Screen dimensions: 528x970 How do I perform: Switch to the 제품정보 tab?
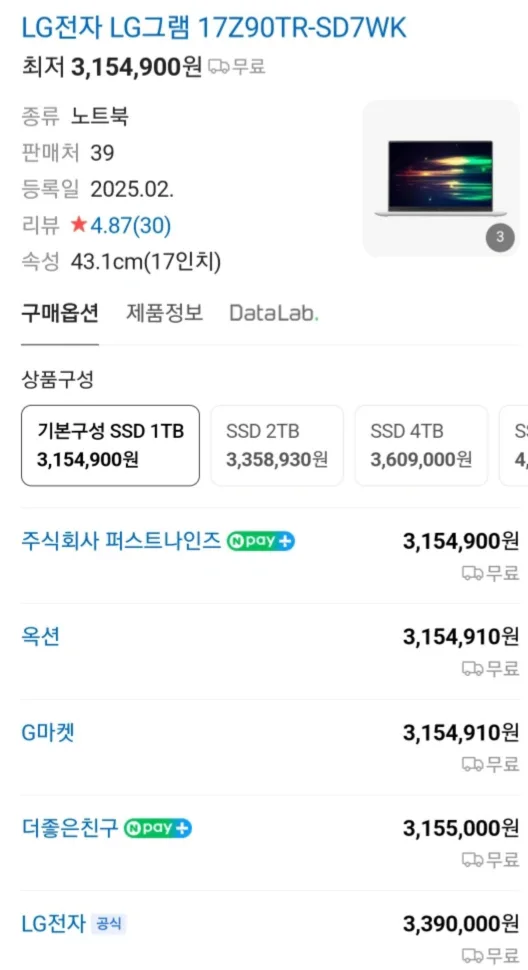[164, 313]
